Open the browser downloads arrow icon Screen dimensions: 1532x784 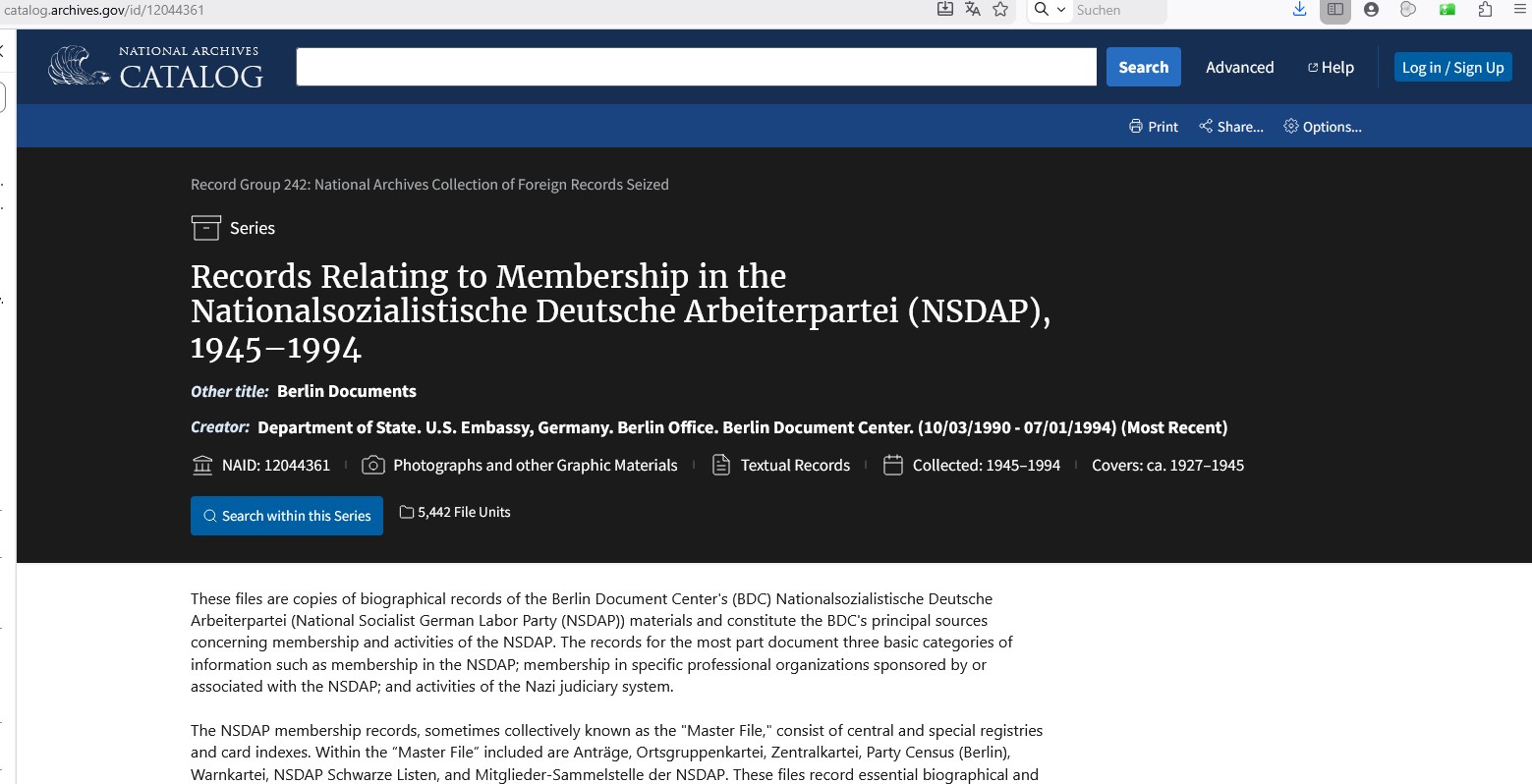(1299, 10)
